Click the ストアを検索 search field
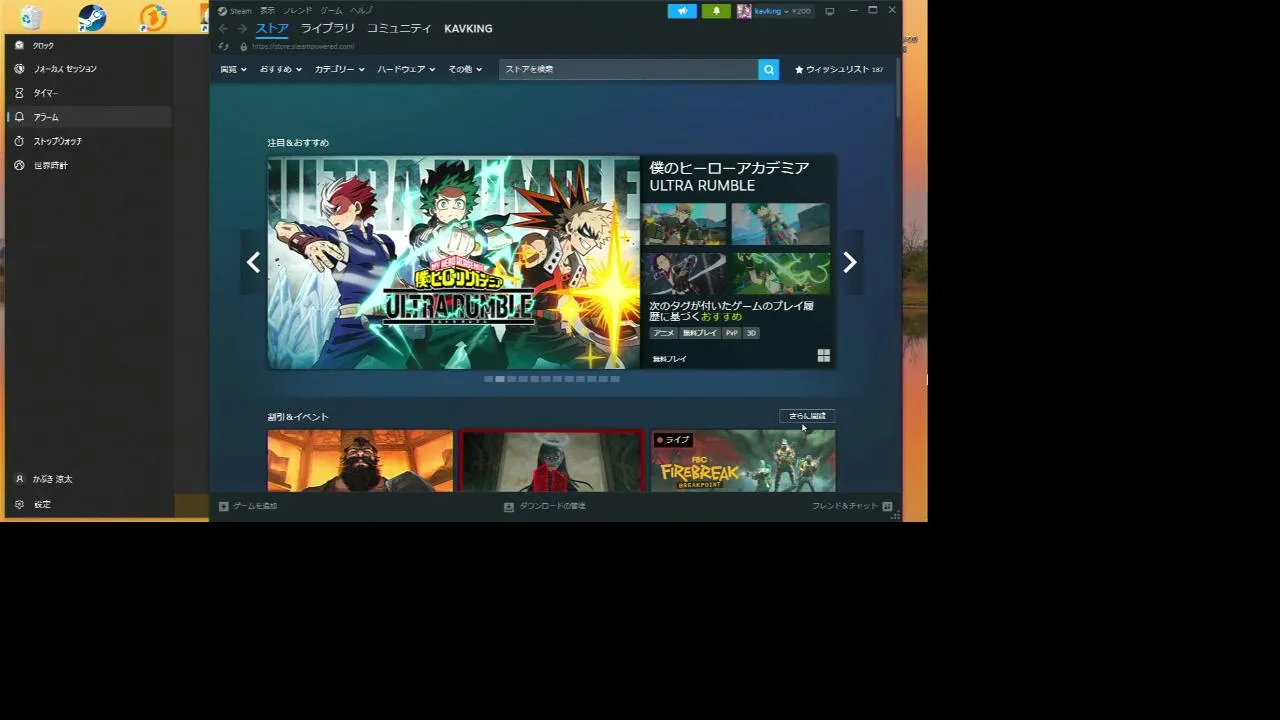The width and height of the screenshot is (1280, 720). pos(629,69)
